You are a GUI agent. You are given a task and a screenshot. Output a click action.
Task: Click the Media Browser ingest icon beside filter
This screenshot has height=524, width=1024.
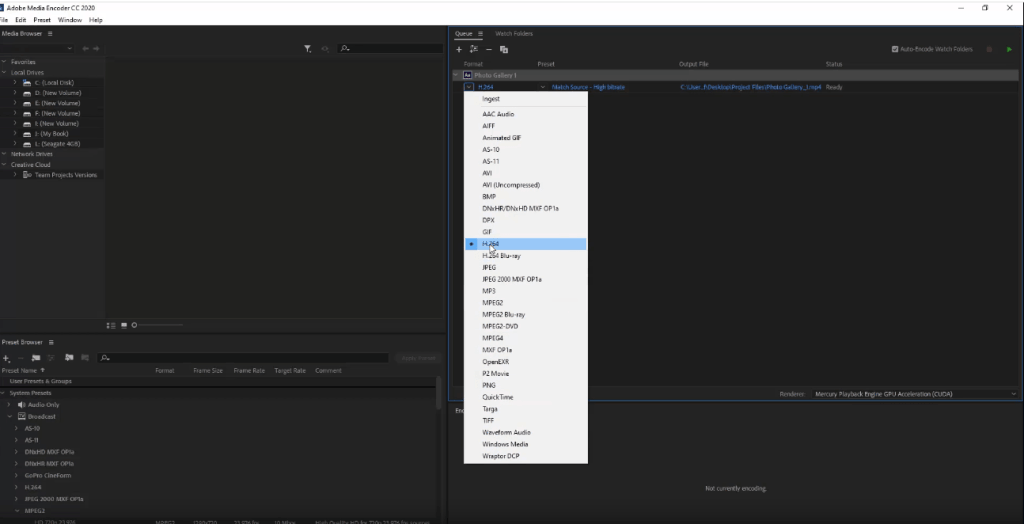pos(325,48)
